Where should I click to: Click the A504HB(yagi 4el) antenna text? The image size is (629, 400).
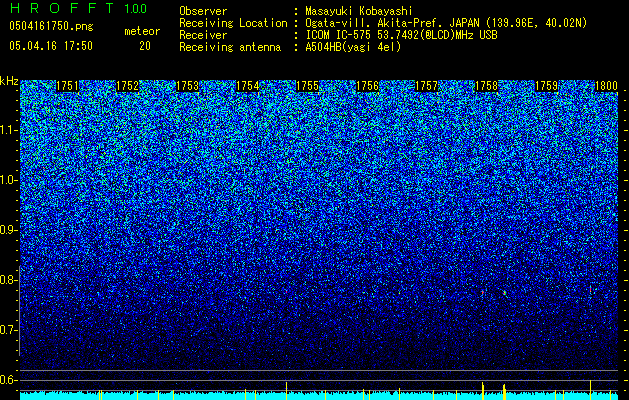353,47
